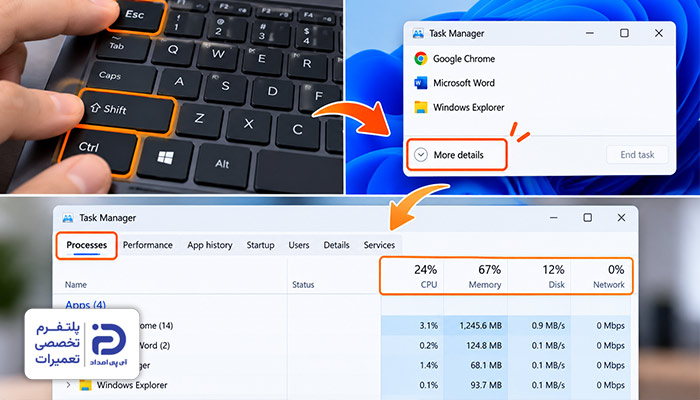Sort by the Status column header
700x400 pixels.
pyautogui.click(x=303, y=284)
